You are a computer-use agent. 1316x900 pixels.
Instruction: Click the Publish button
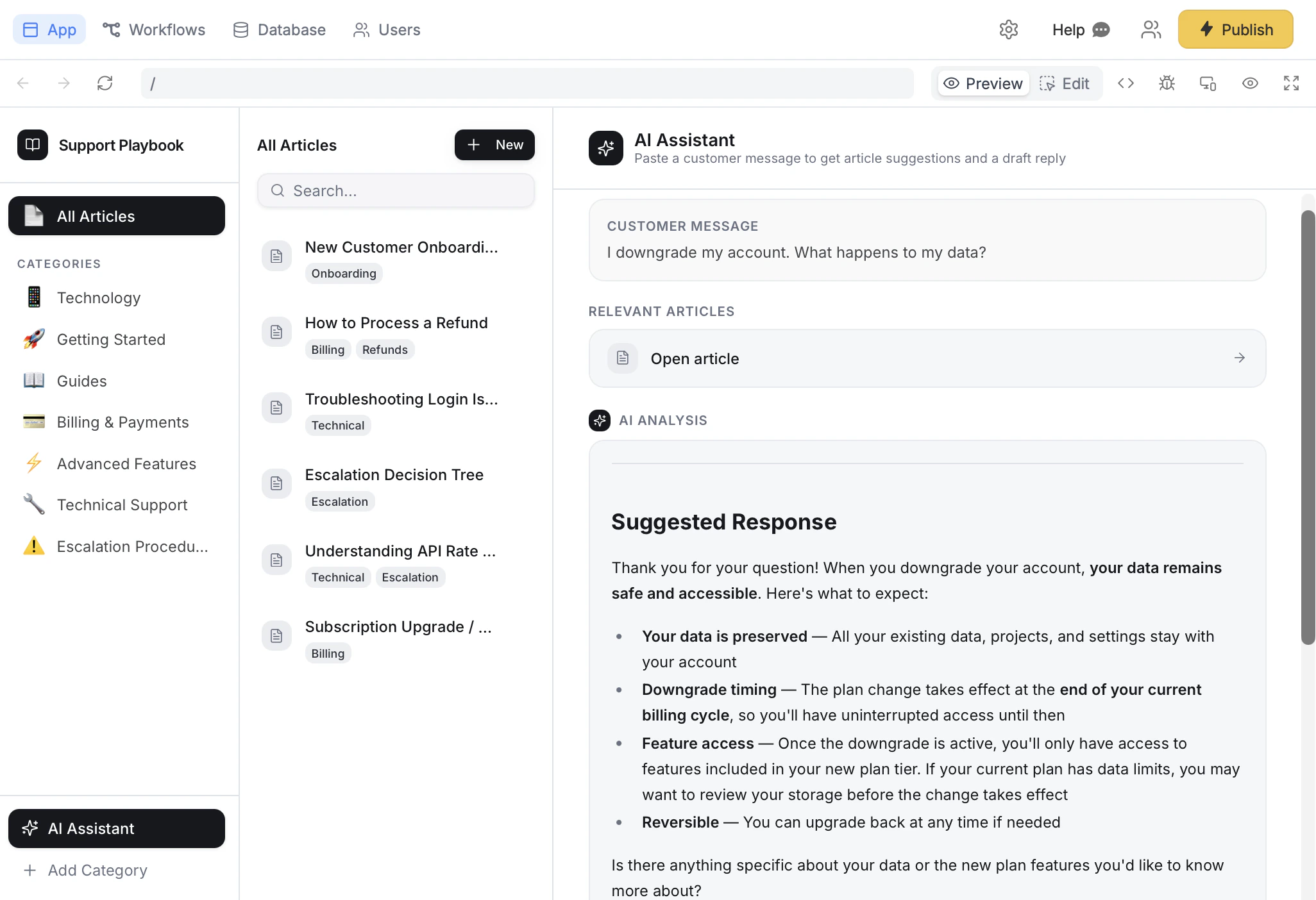[1235, 29]
